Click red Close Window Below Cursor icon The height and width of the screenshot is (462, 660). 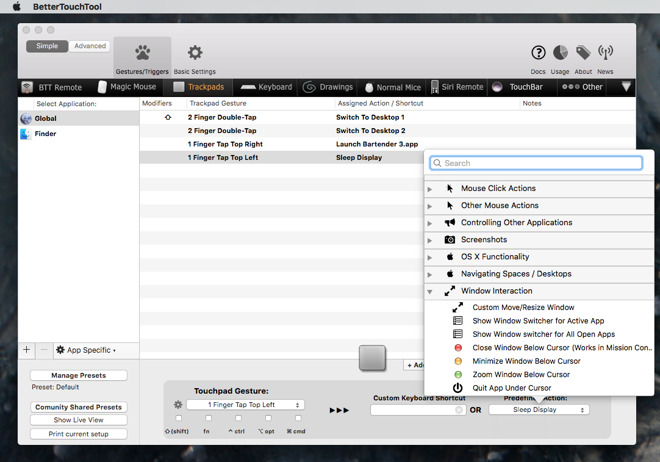[458, 348]
